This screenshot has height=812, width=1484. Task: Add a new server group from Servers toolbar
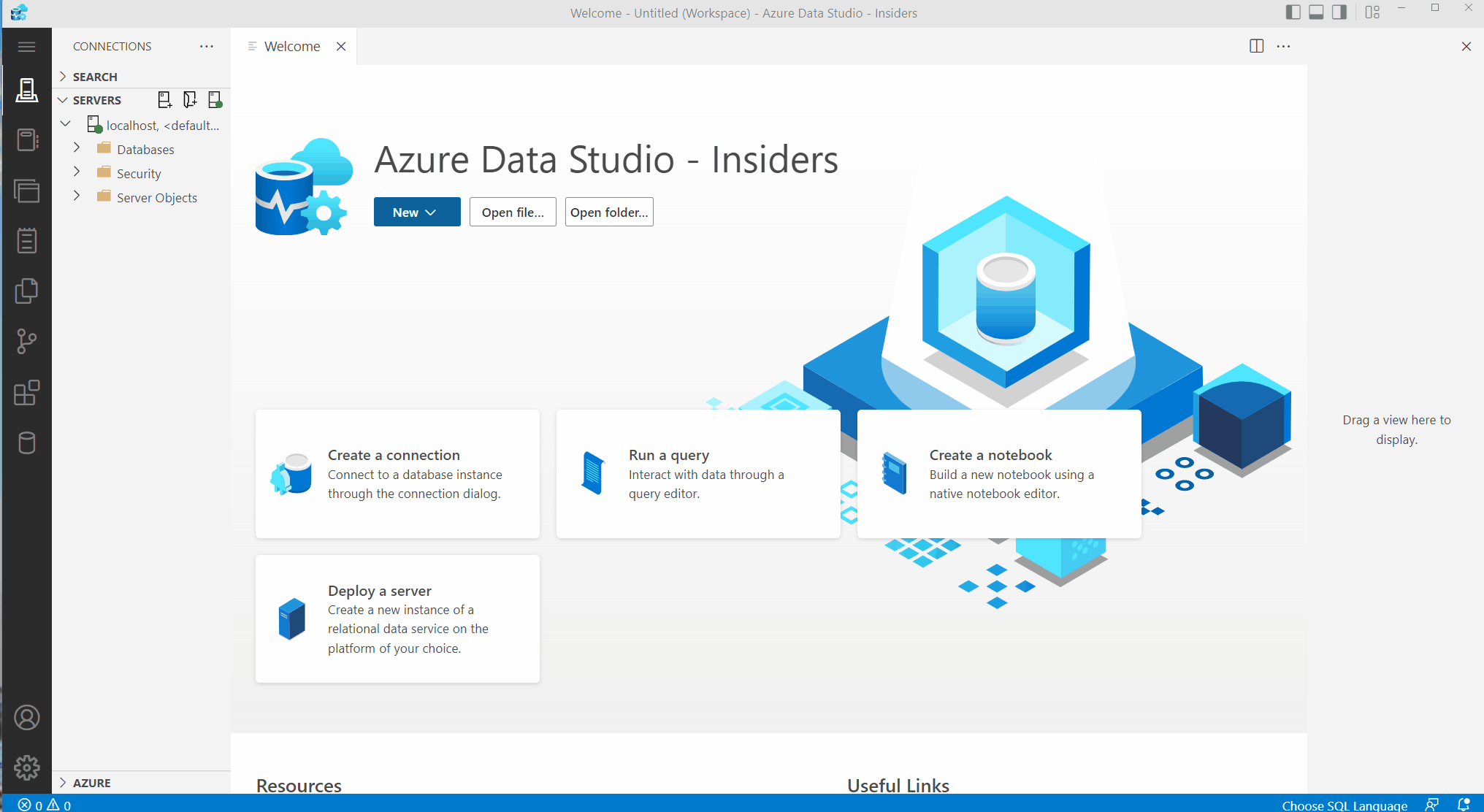tap(190, 99)
